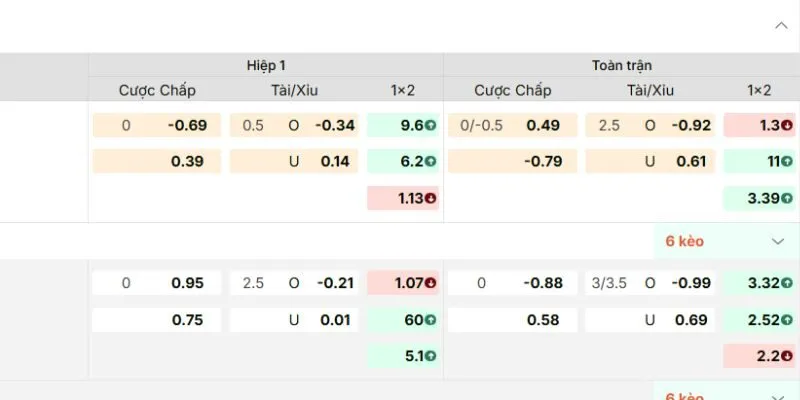
Task: Select Under odds 0.61 in Toàn trận
Action: coord(692,161)
